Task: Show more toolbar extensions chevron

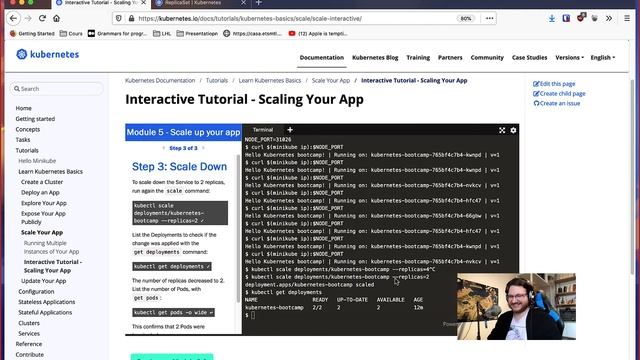Action: point(609,18)
